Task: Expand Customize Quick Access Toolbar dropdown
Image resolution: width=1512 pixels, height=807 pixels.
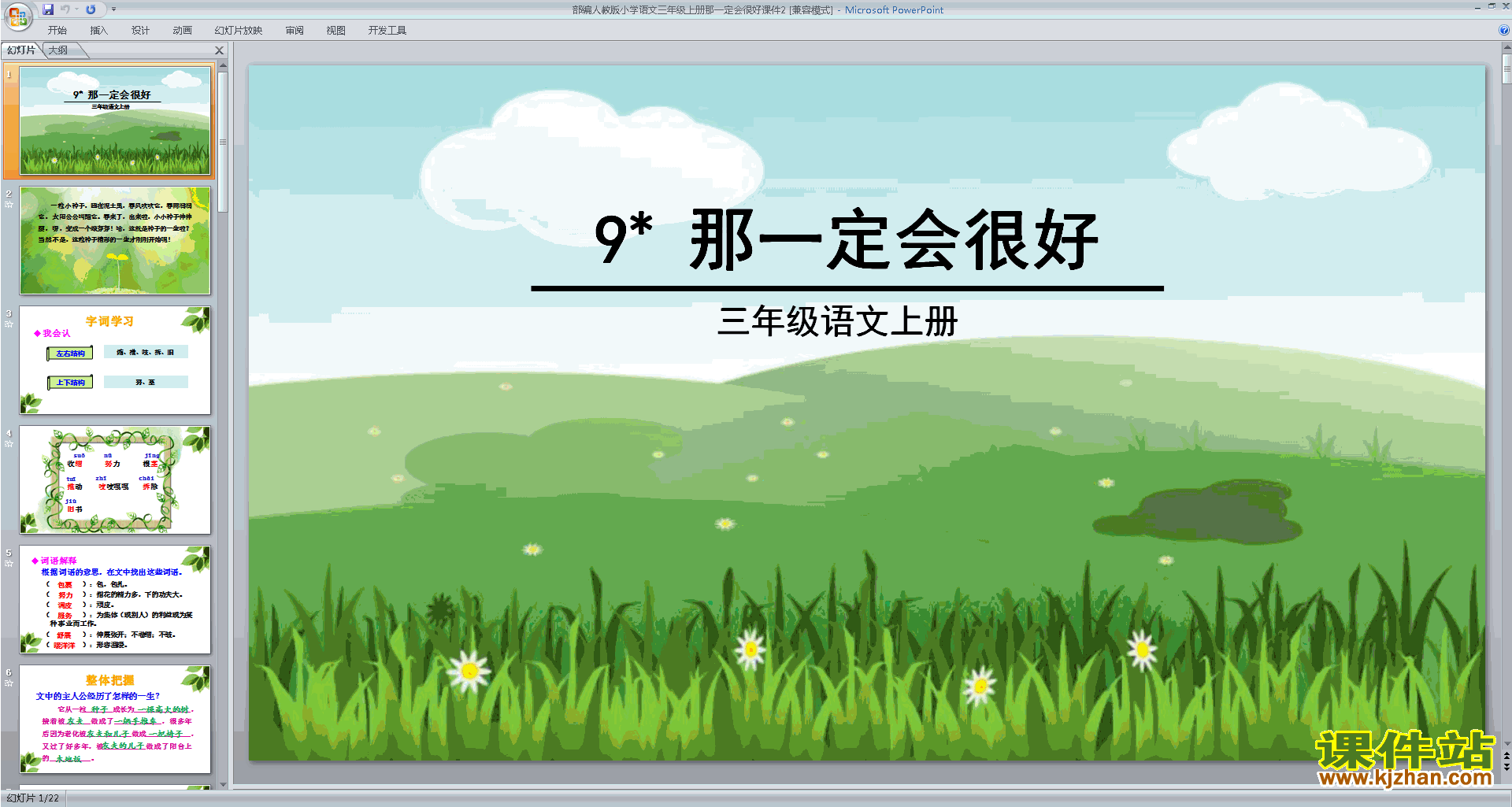Action: tap(113, 9)
